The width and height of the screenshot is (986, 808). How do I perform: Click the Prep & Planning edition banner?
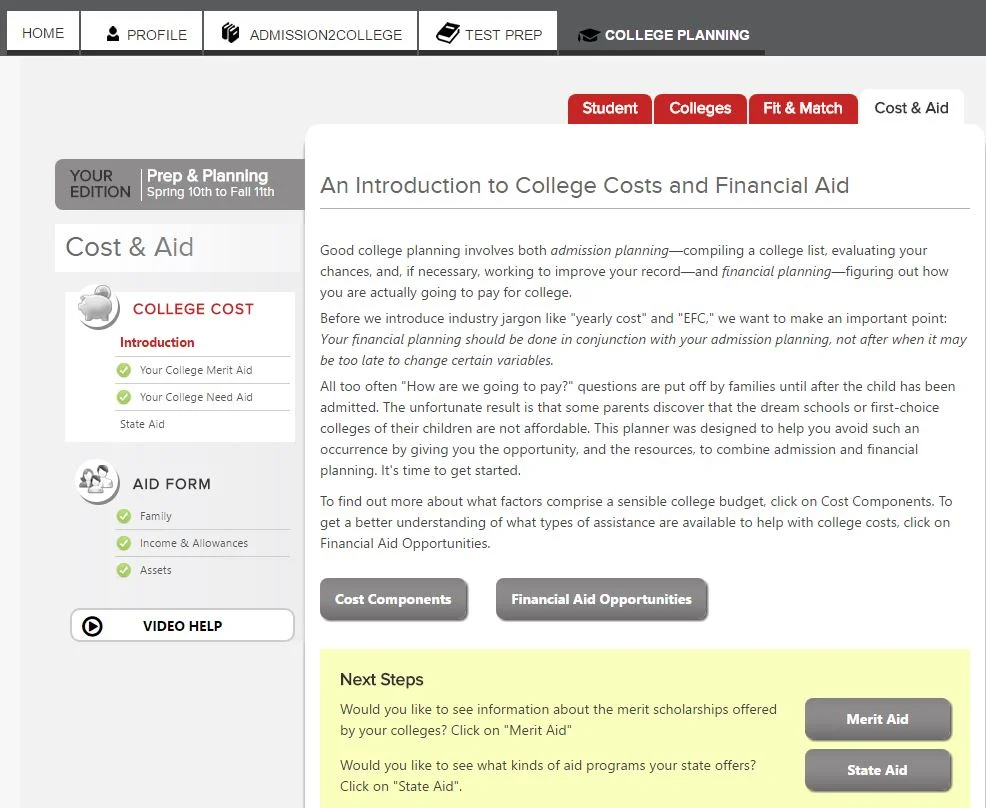point(180,184)
